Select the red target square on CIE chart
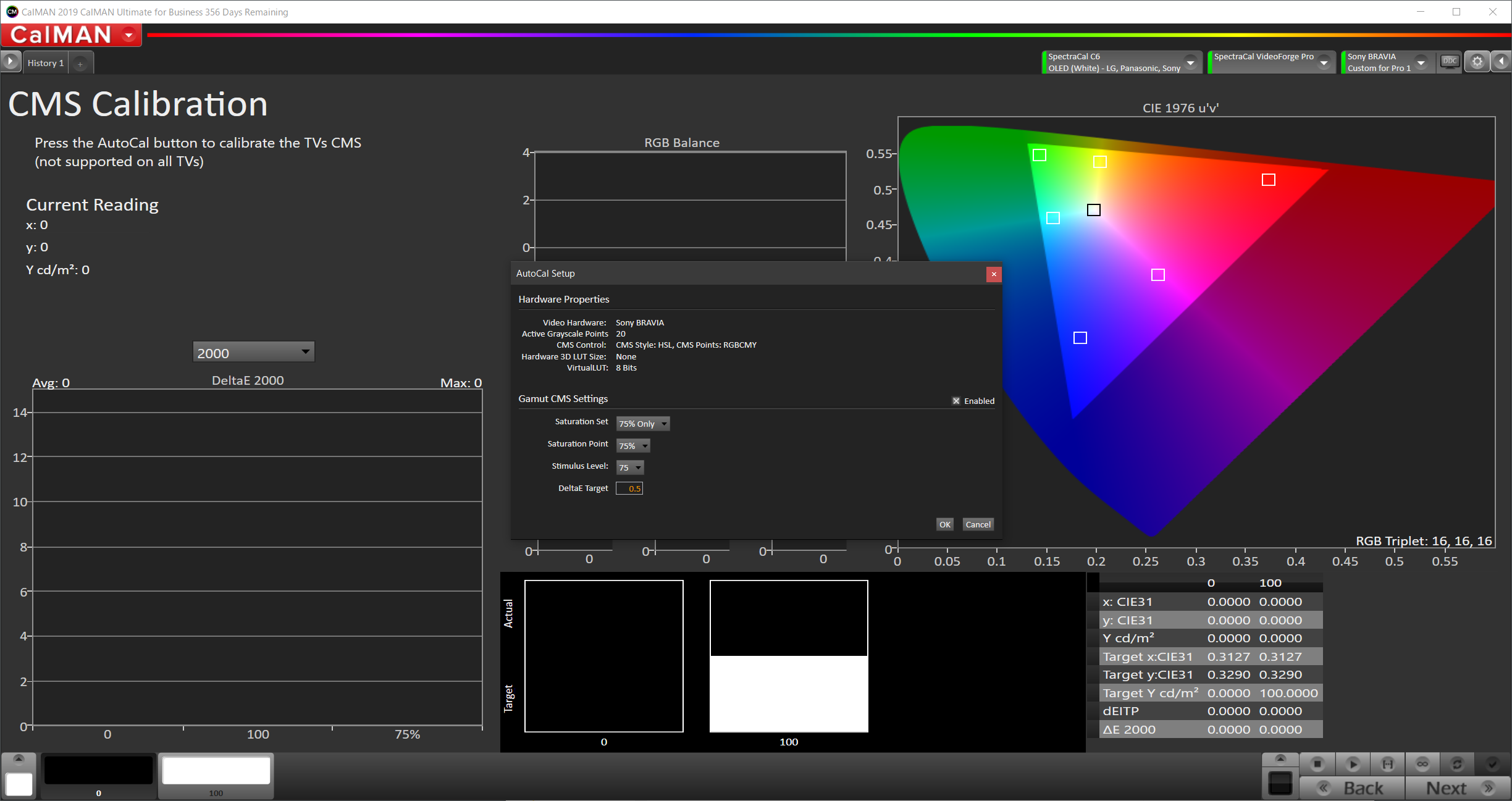This screenshot has height=801, width=1512. (x=1269, y=180)
